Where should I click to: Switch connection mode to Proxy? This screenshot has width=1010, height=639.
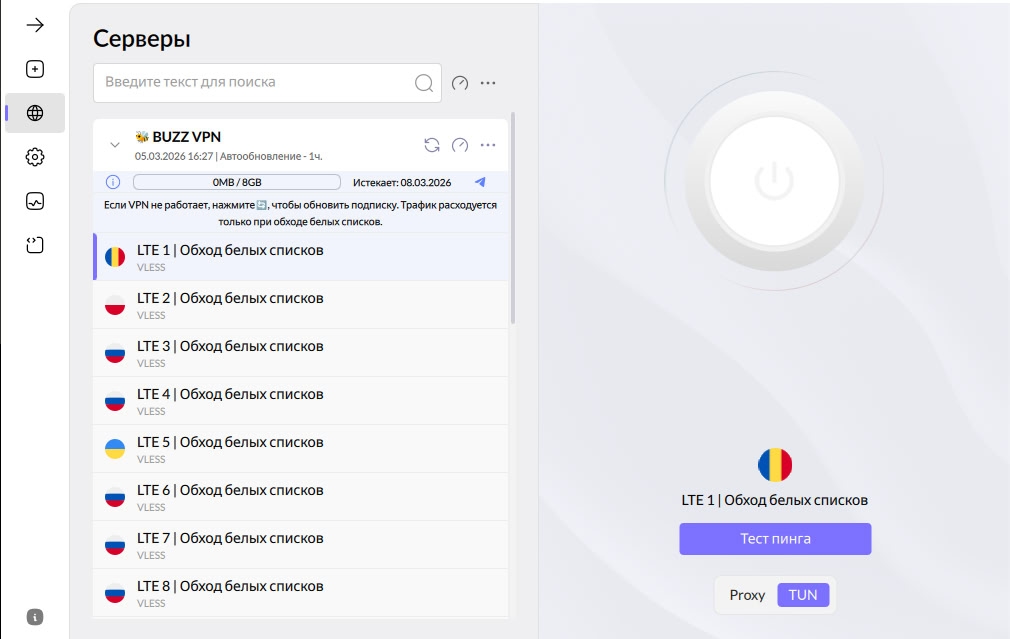pos(747,595)
